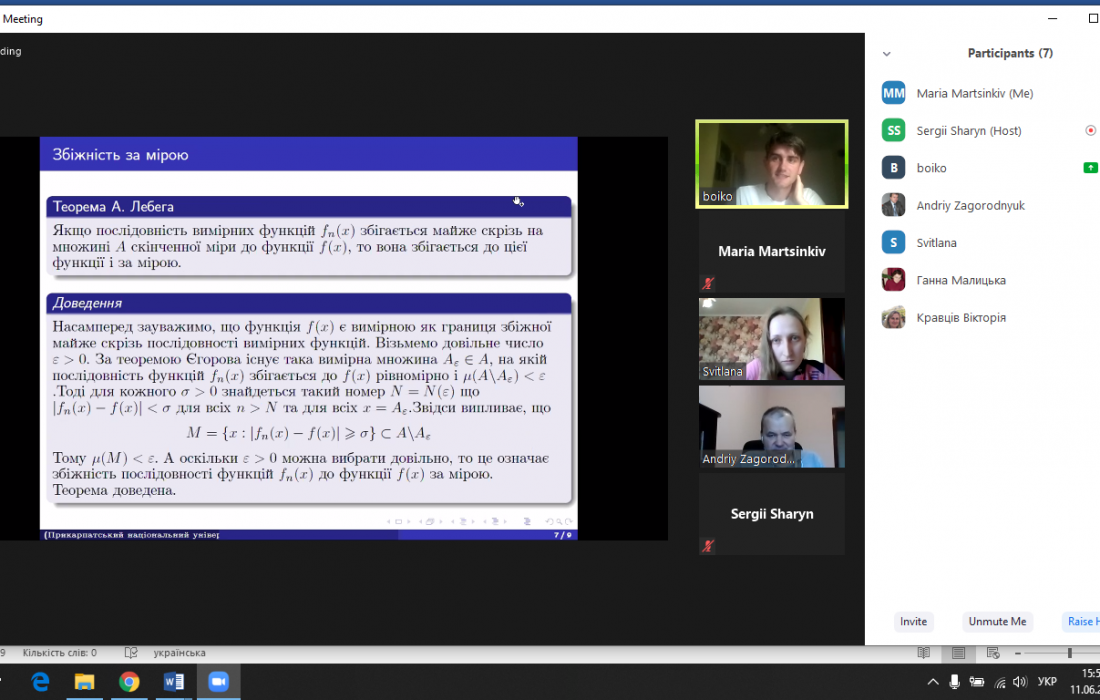Open Zoom from the Windows taskbar
This screenshot has height=700, width=1100.
click(x=217, y=682)
